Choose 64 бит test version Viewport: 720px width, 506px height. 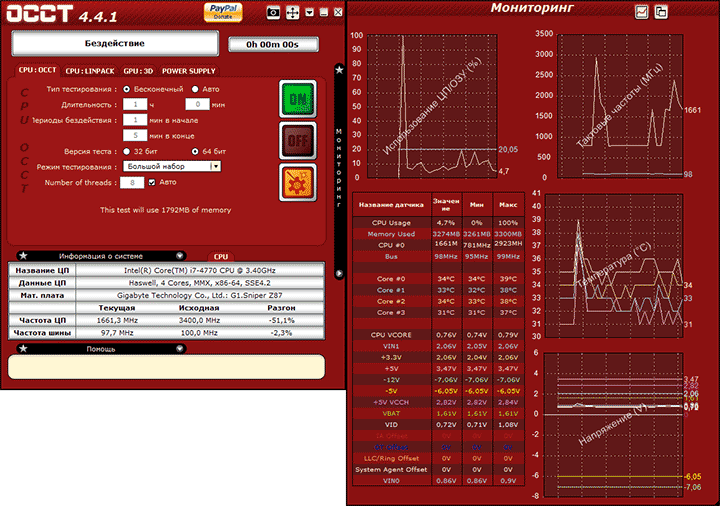click(x=195, y=151)
